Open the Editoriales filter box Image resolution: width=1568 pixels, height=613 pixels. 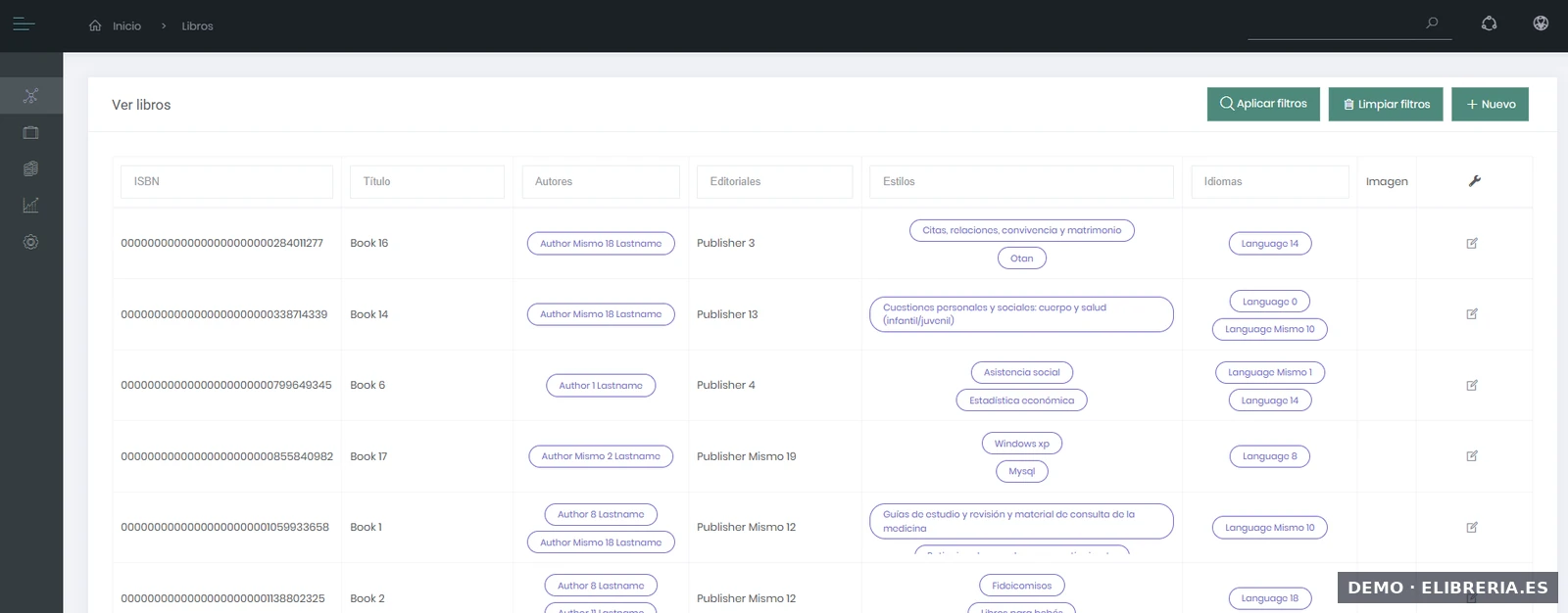[774, 181]
